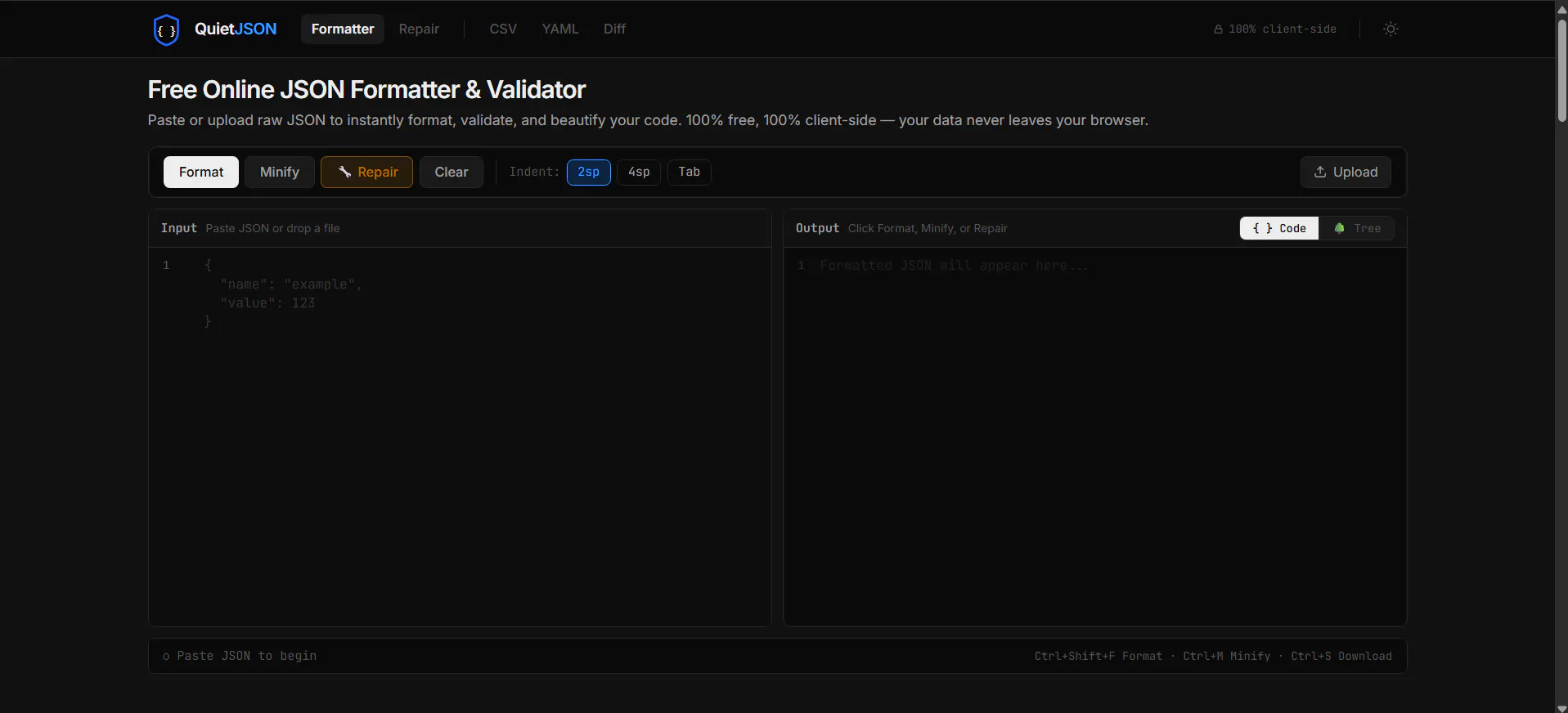Open the Repair tab in navigation

[x=419, y=29]
